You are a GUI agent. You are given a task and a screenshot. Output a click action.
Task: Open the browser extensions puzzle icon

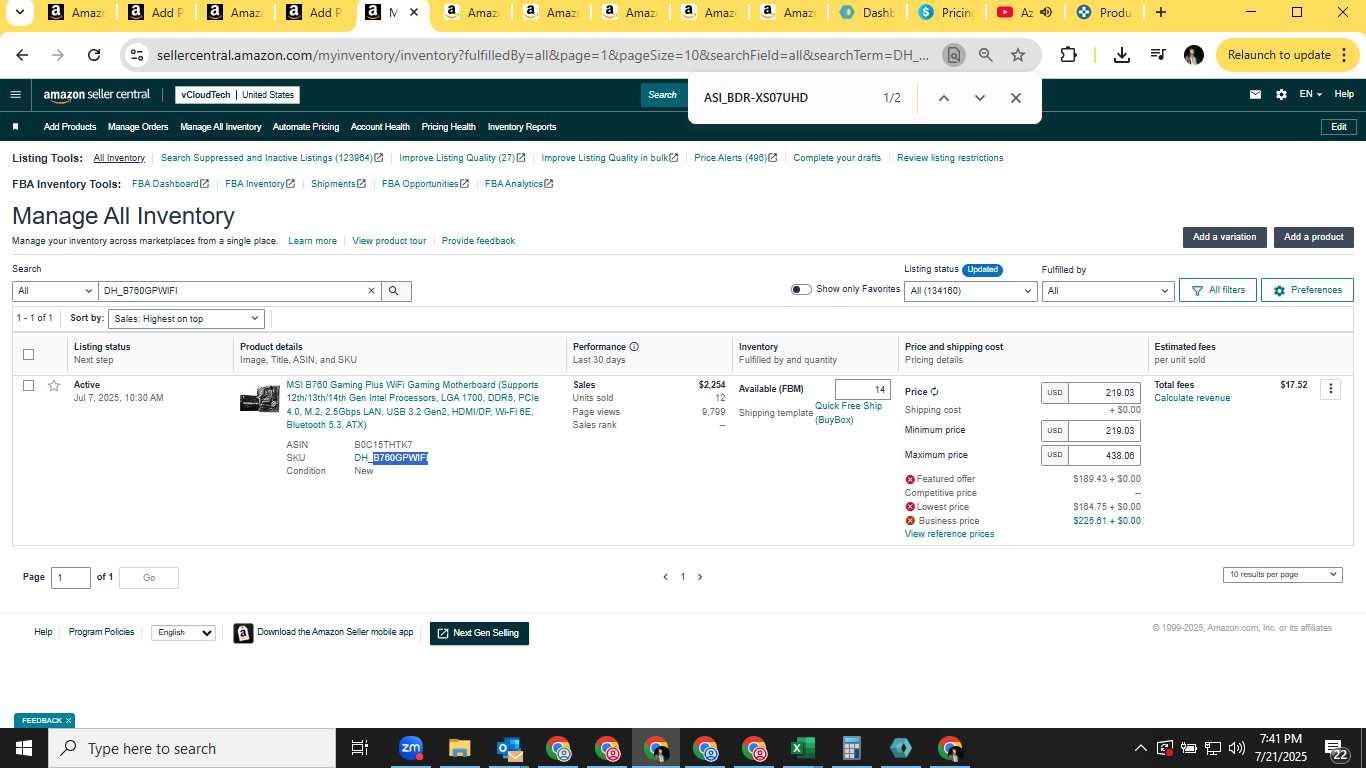1068,55
